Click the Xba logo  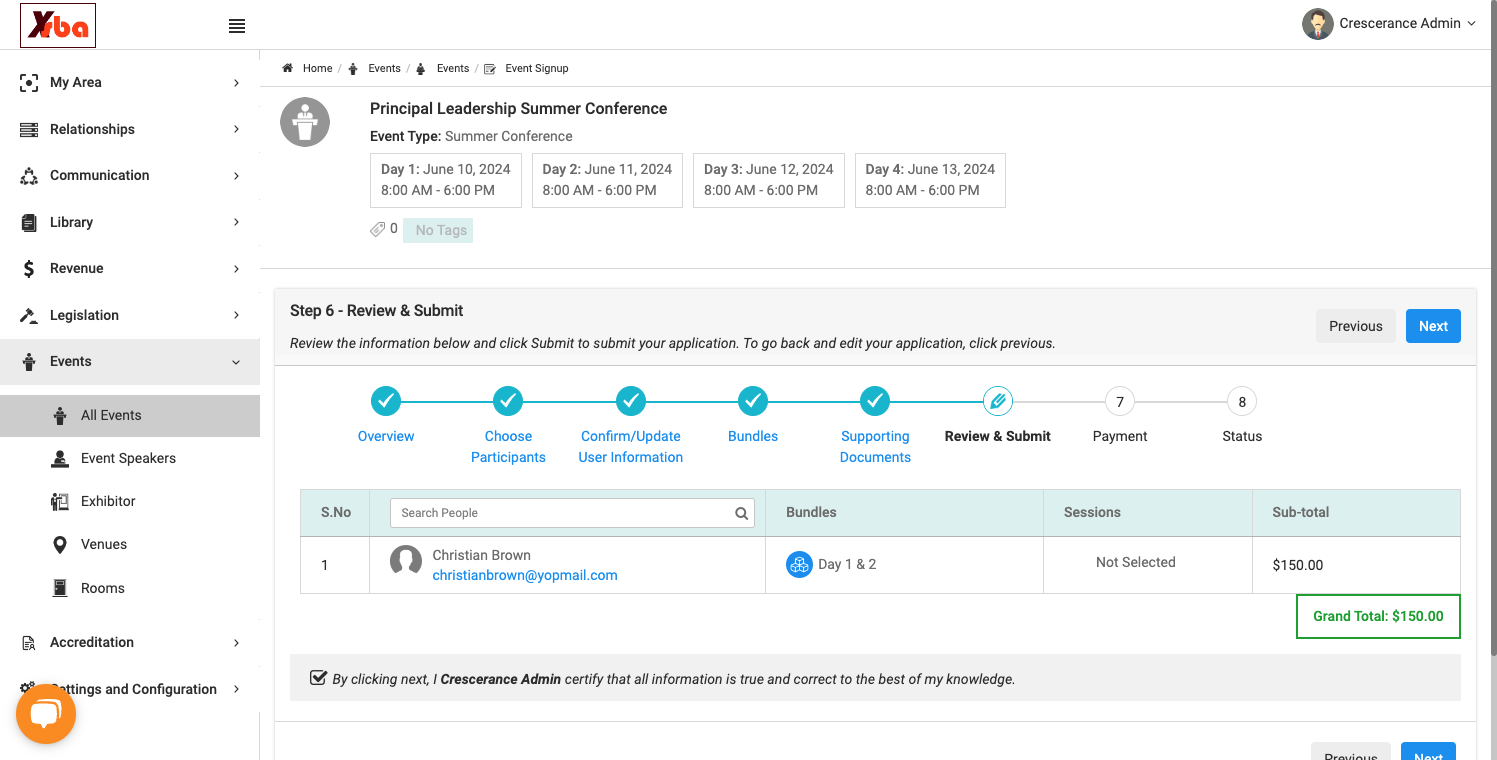(58, 26)
